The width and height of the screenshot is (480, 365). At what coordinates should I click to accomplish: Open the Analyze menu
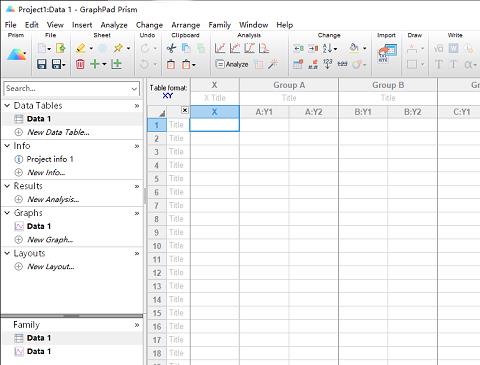pos(114,25)
